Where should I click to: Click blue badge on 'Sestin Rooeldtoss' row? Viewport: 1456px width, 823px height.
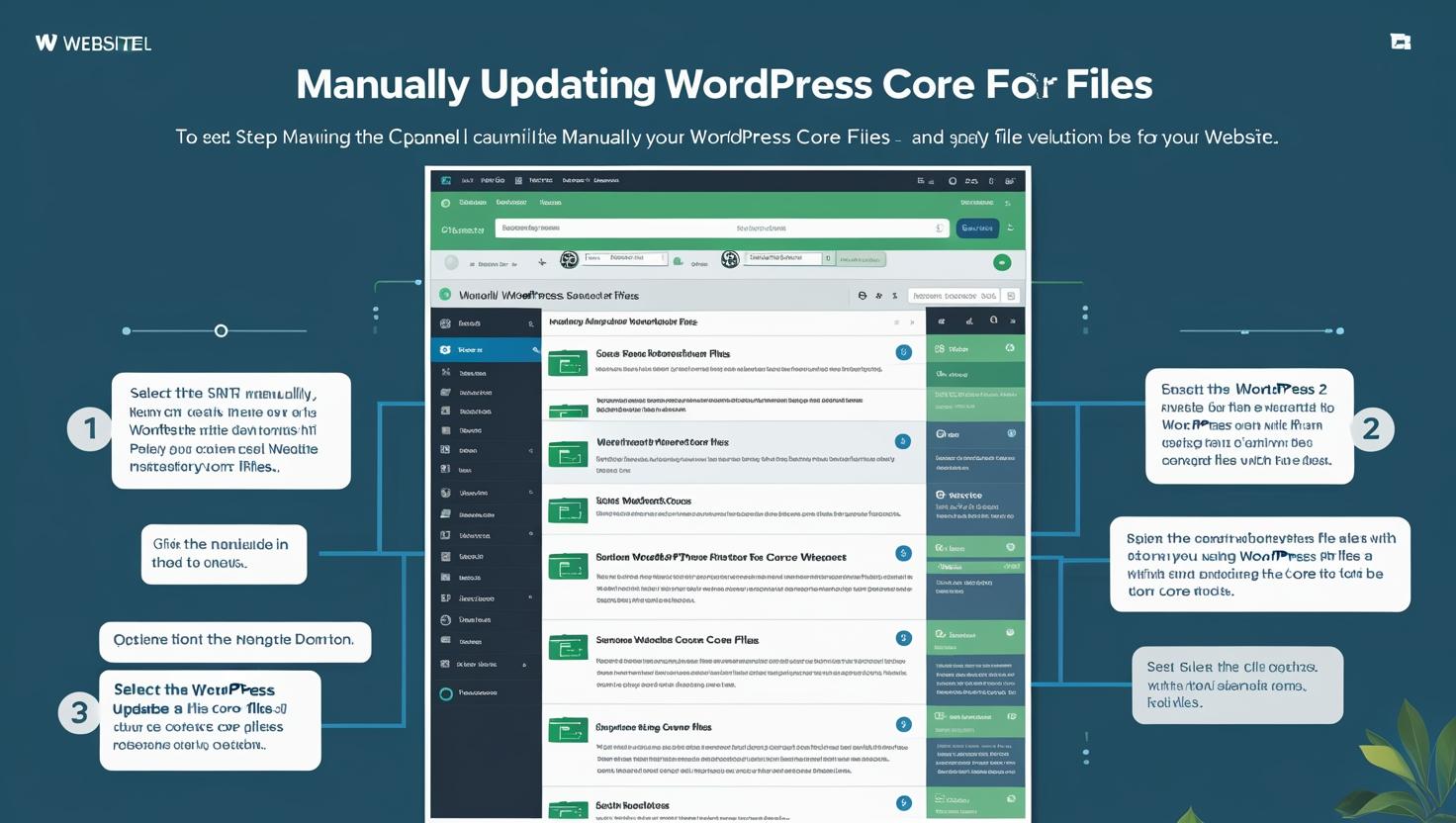click(x=903, y=803)
